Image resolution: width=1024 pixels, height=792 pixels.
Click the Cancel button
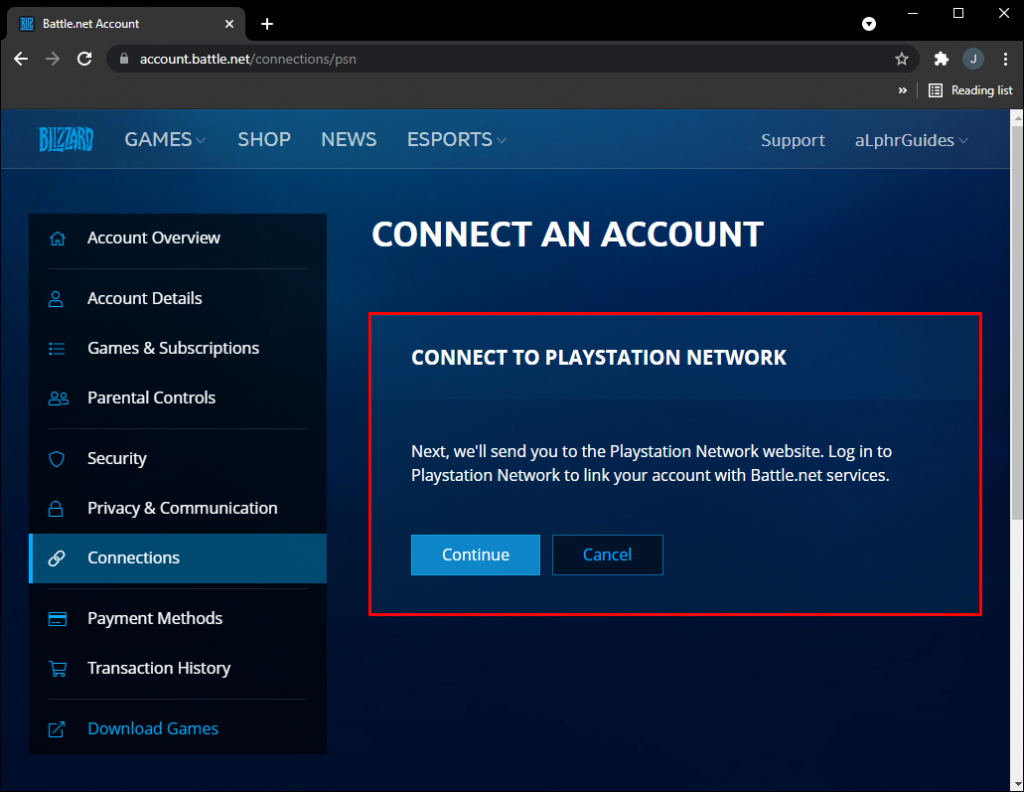607,554
